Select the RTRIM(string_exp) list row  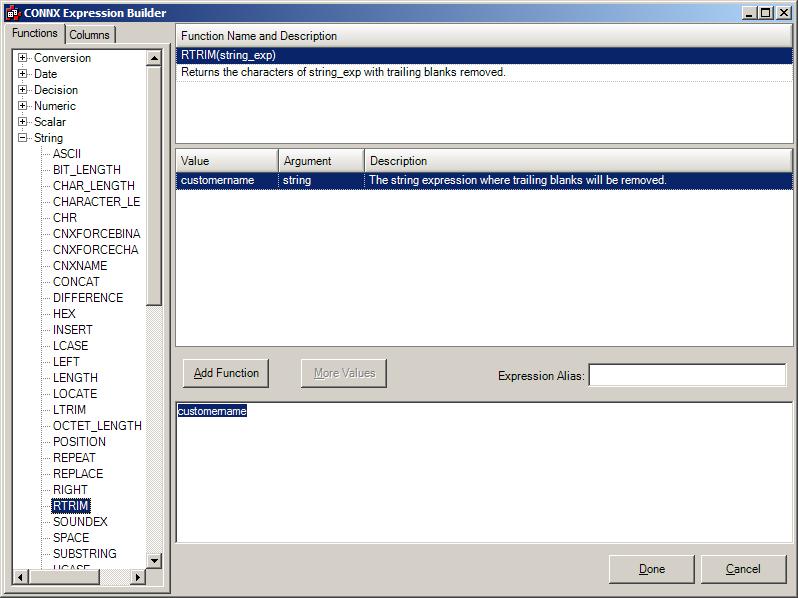pyautogui.click(x=484, y=55)
